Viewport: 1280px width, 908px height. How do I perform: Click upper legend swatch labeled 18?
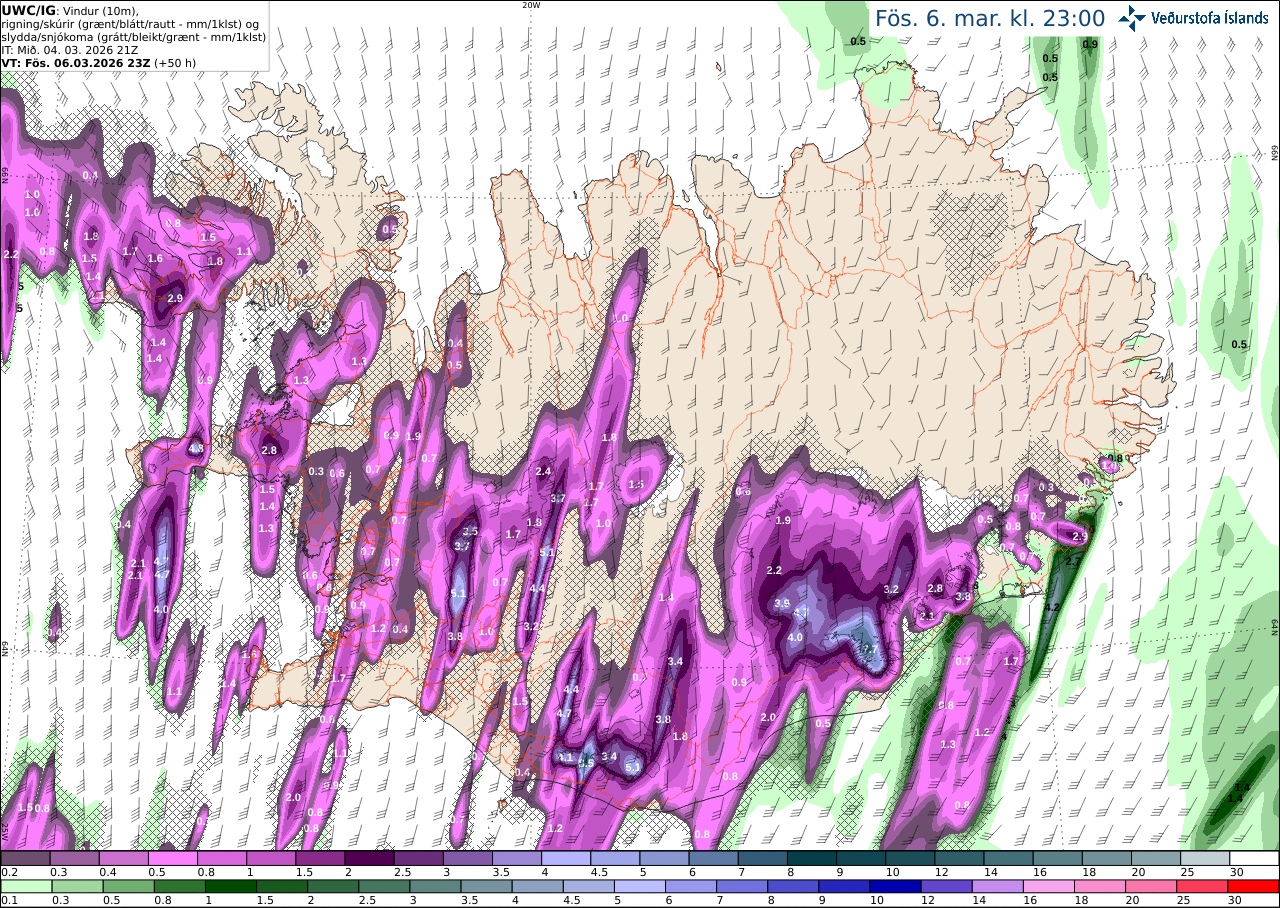click(1107, 858)
